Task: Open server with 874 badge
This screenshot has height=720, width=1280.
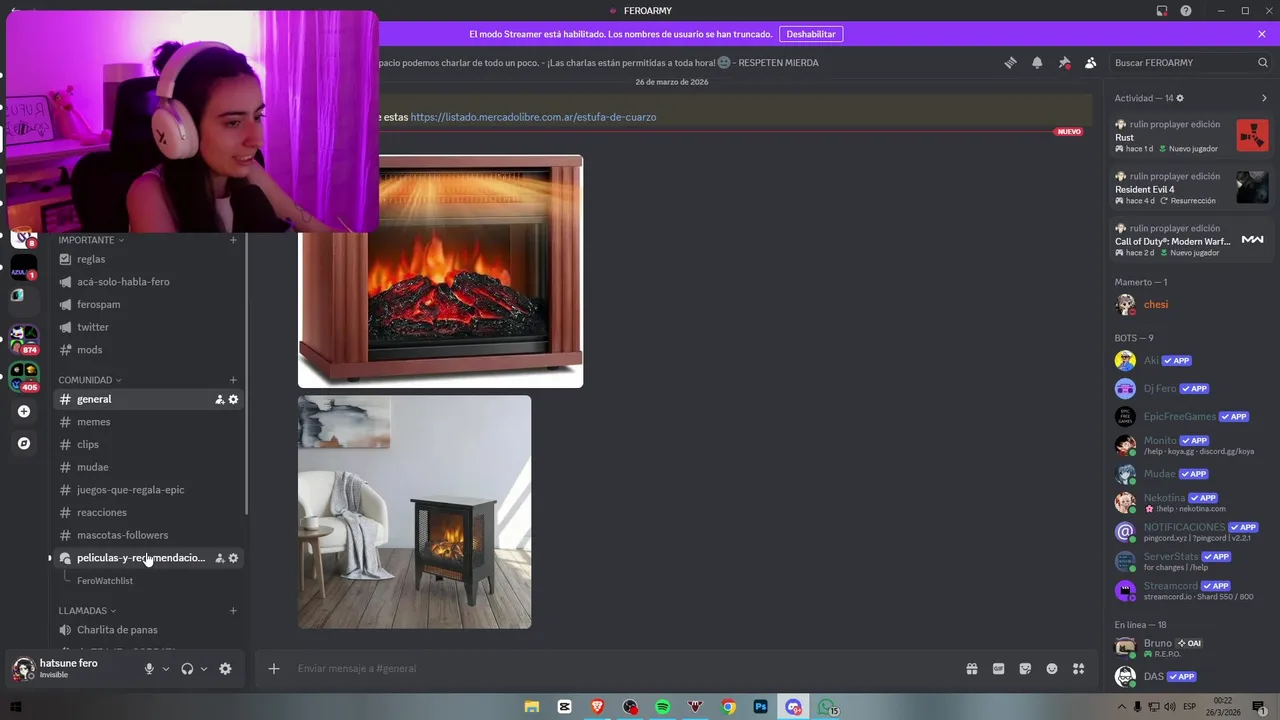Action: [24, 338]
